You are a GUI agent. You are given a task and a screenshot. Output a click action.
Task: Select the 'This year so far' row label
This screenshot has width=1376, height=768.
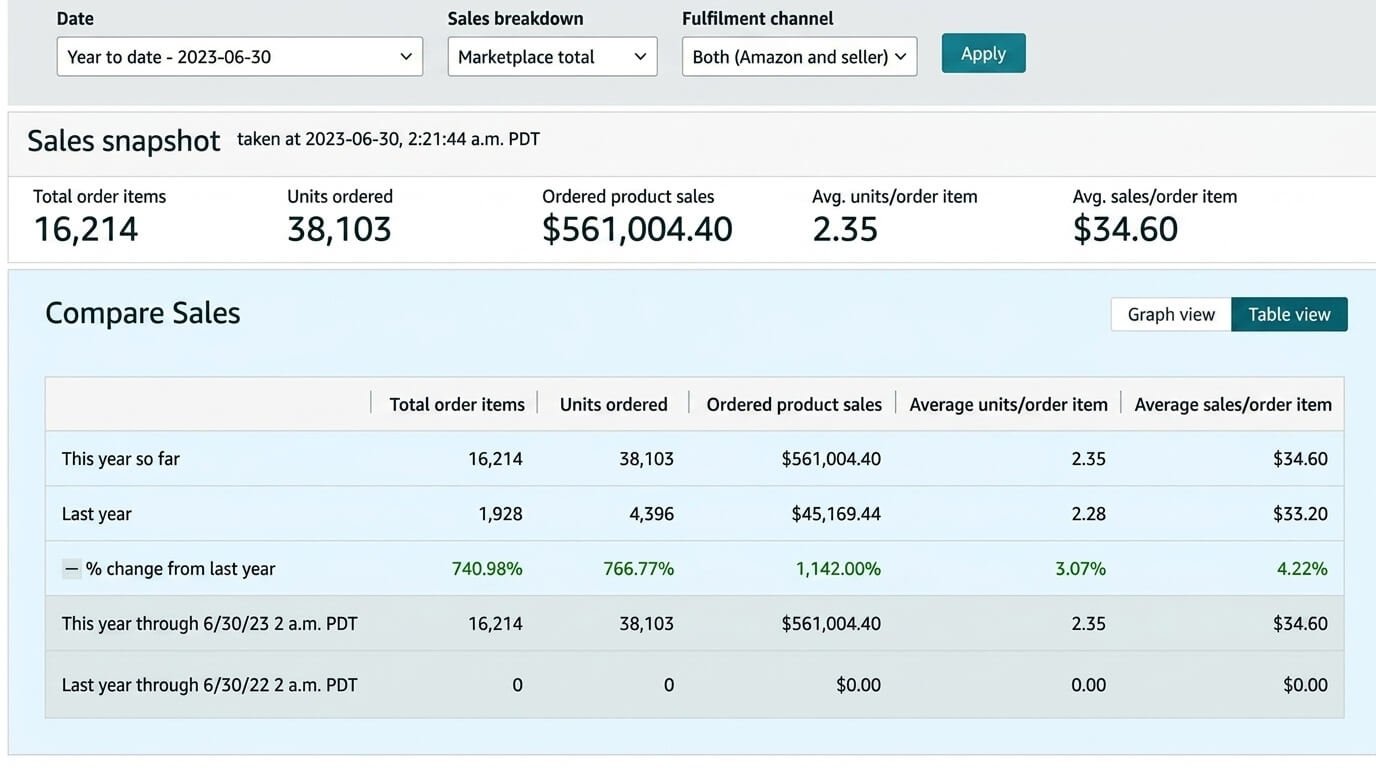(120, 459)
